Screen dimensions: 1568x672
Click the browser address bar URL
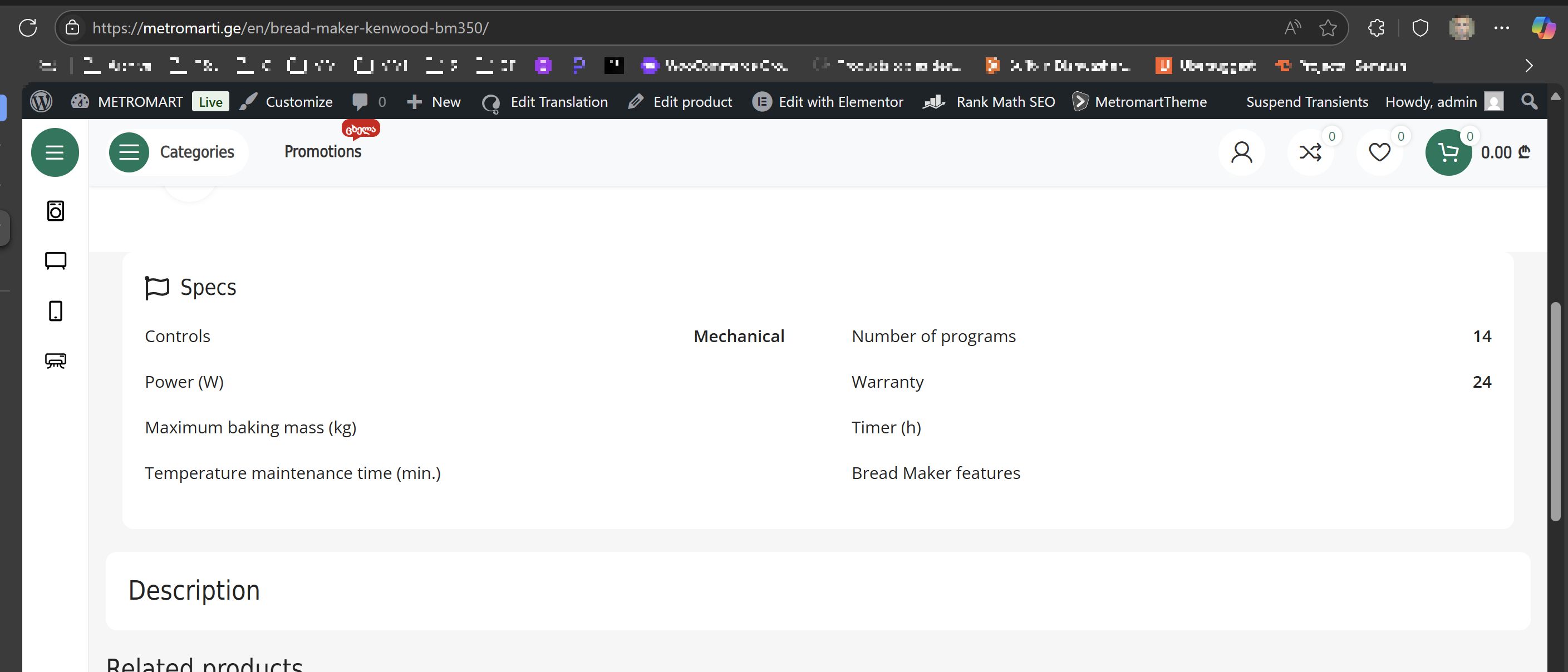[291, 28]
